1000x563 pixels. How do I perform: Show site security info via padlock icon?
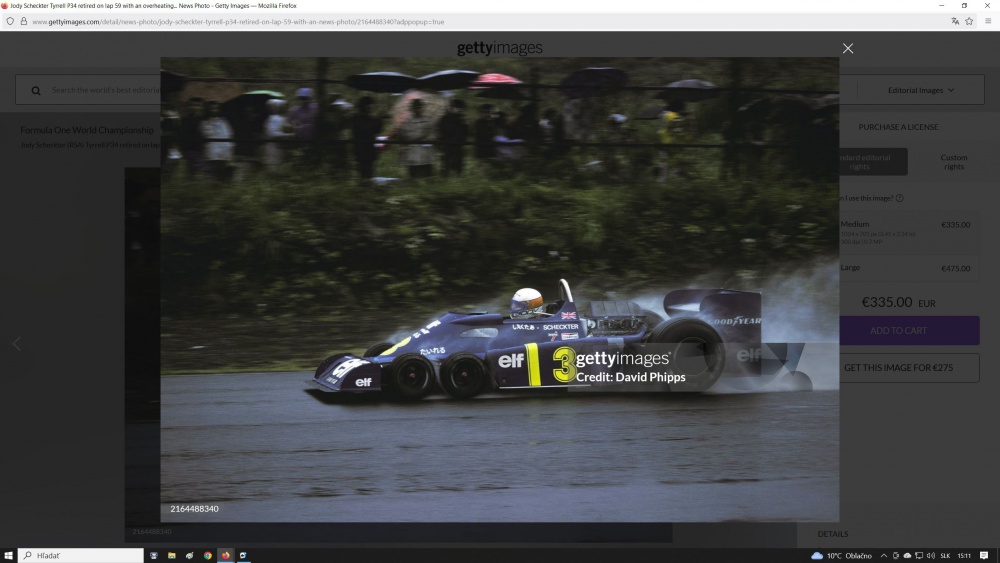click(x=24, y=21)
